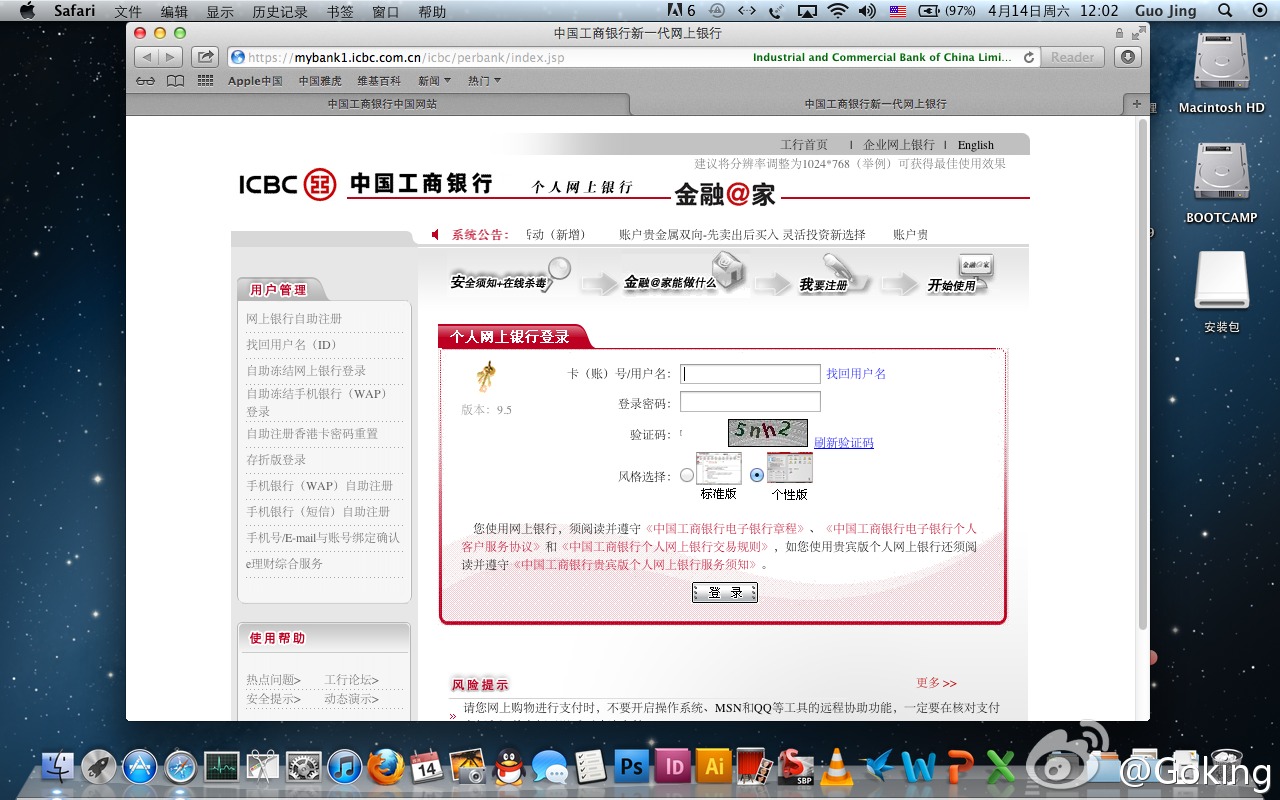The width and height of the screenshot is (1280, 800).
Task: Open the 书签 menu
Action: [x=340, y=11]
